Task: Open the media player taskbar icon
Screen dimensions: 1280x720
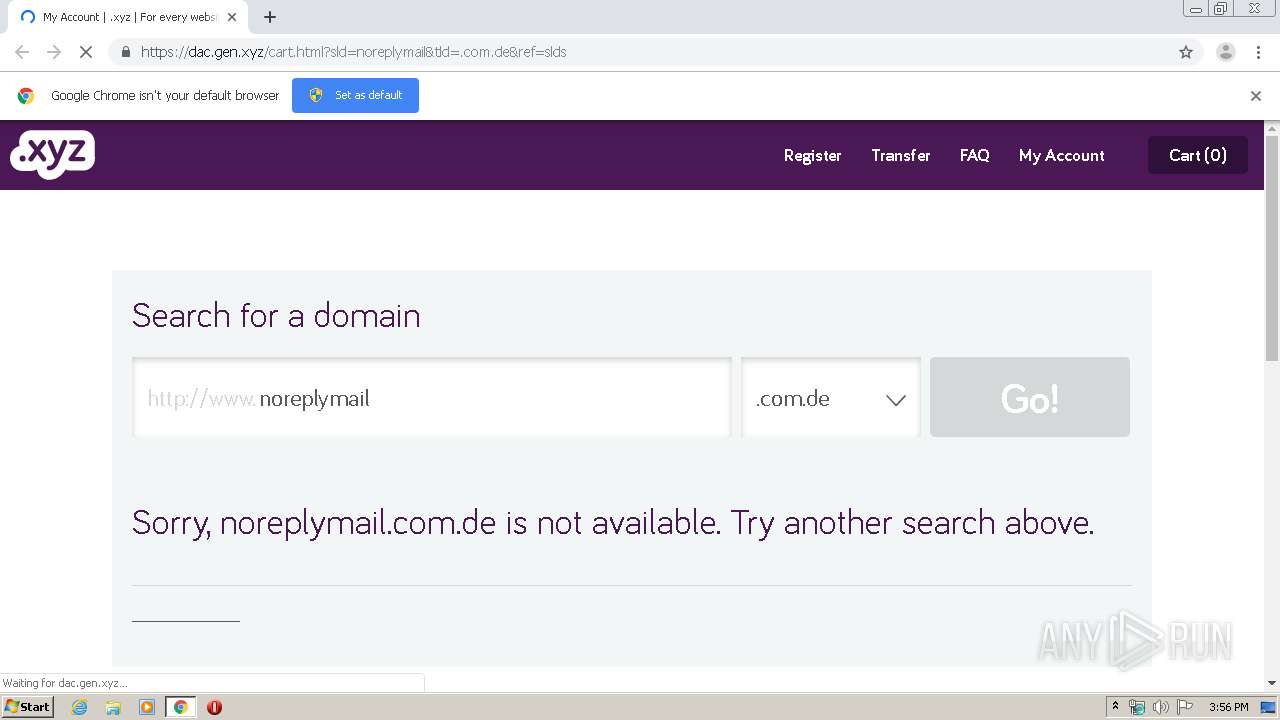Action: [147, 707]
